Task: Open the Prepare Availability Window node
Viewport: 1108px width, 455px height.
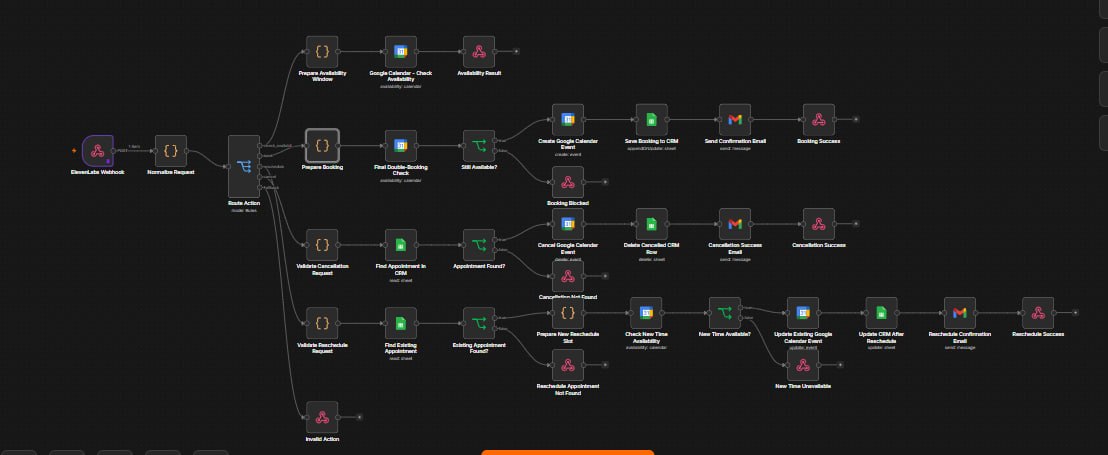Action: 322,52
